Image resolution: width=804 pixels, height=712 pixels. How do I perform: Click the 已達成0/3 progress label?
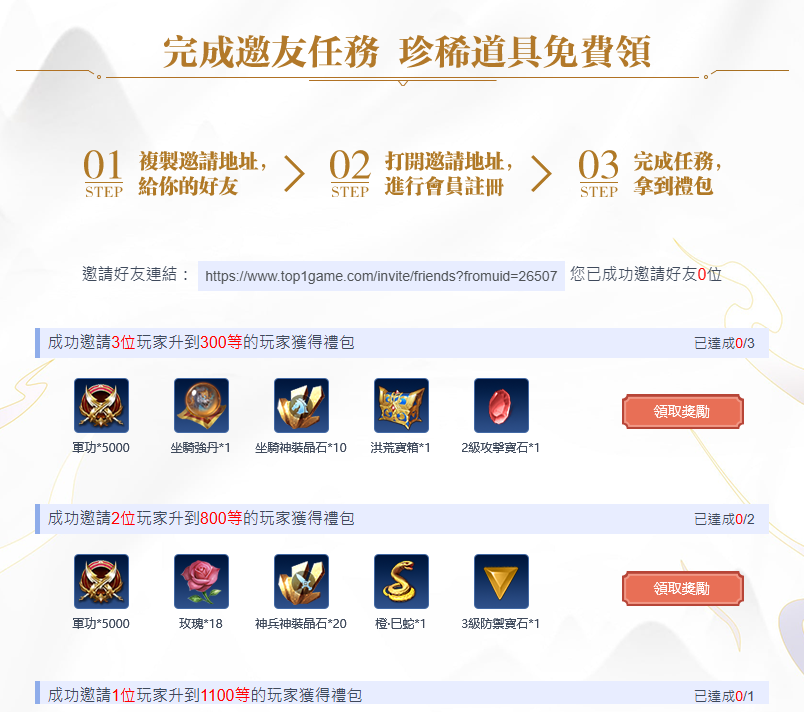tap(724, 343)
